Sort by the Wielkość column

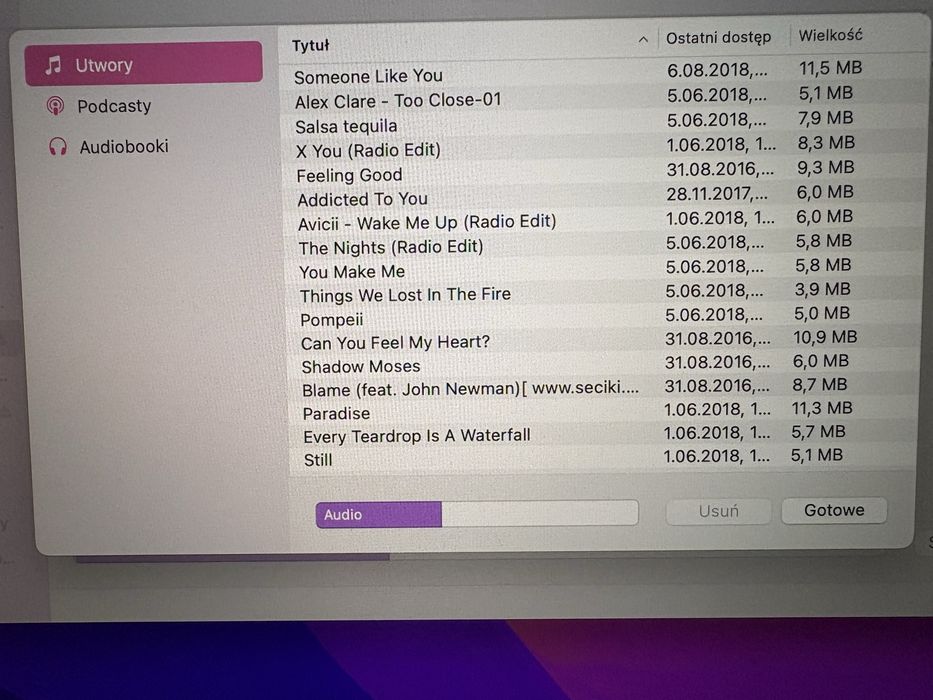[830, 35]
